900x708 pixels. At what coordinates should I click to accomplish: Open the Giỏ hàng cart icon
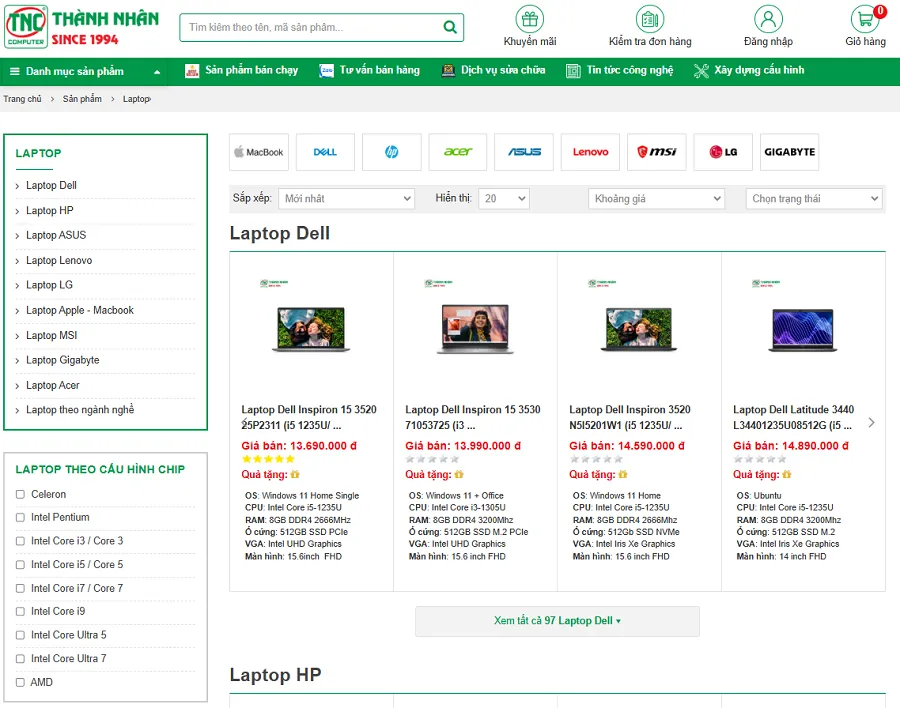[x=866, y=19]
